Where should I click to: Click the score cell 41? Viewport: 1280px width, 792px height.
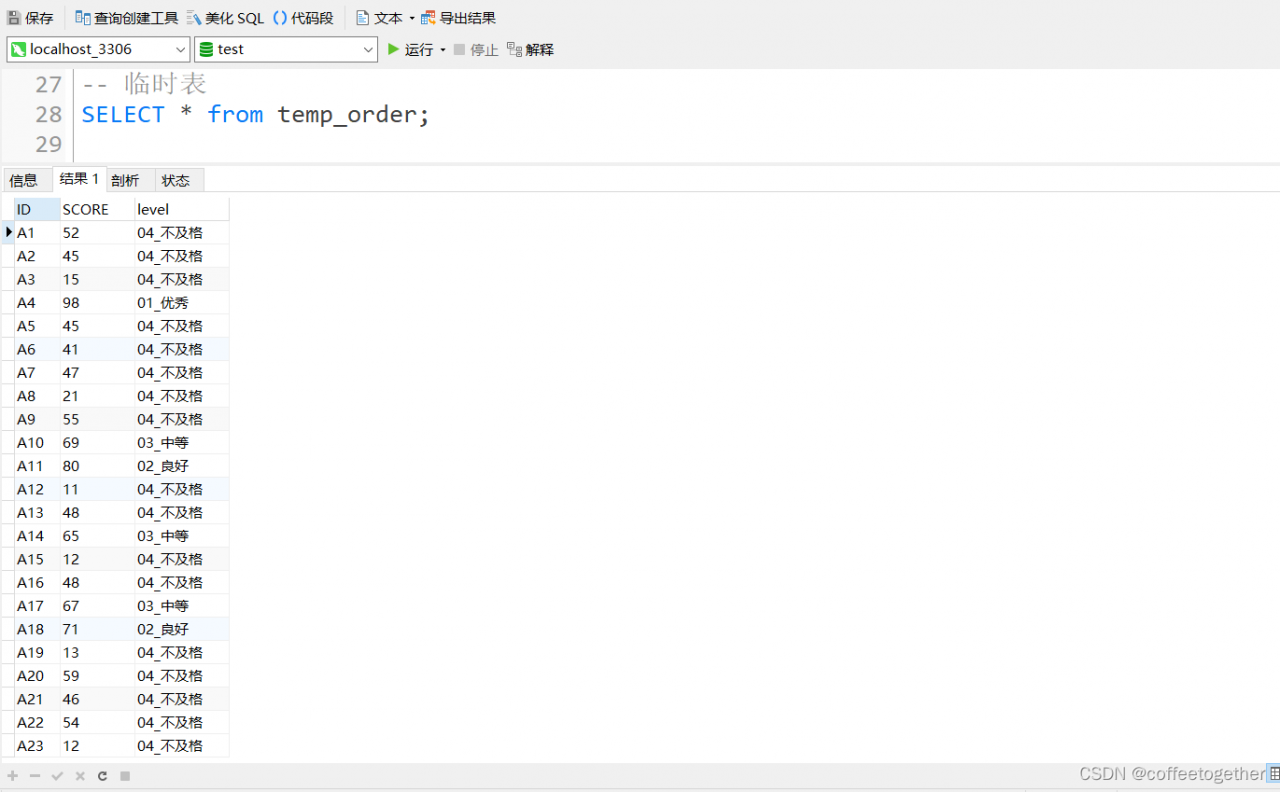click(97, 349)
